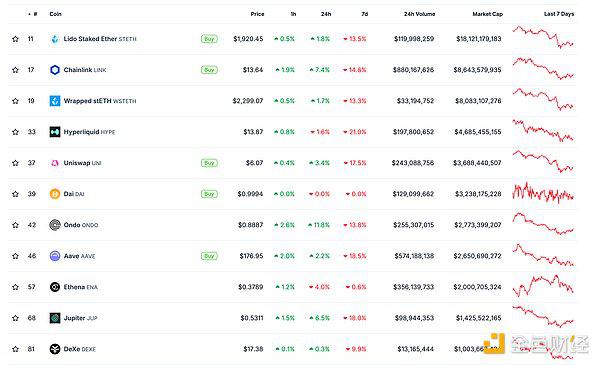The width and height of the screenshot is (600, 365).
Task: Sort by Price column header
Action: coord(257,14)
